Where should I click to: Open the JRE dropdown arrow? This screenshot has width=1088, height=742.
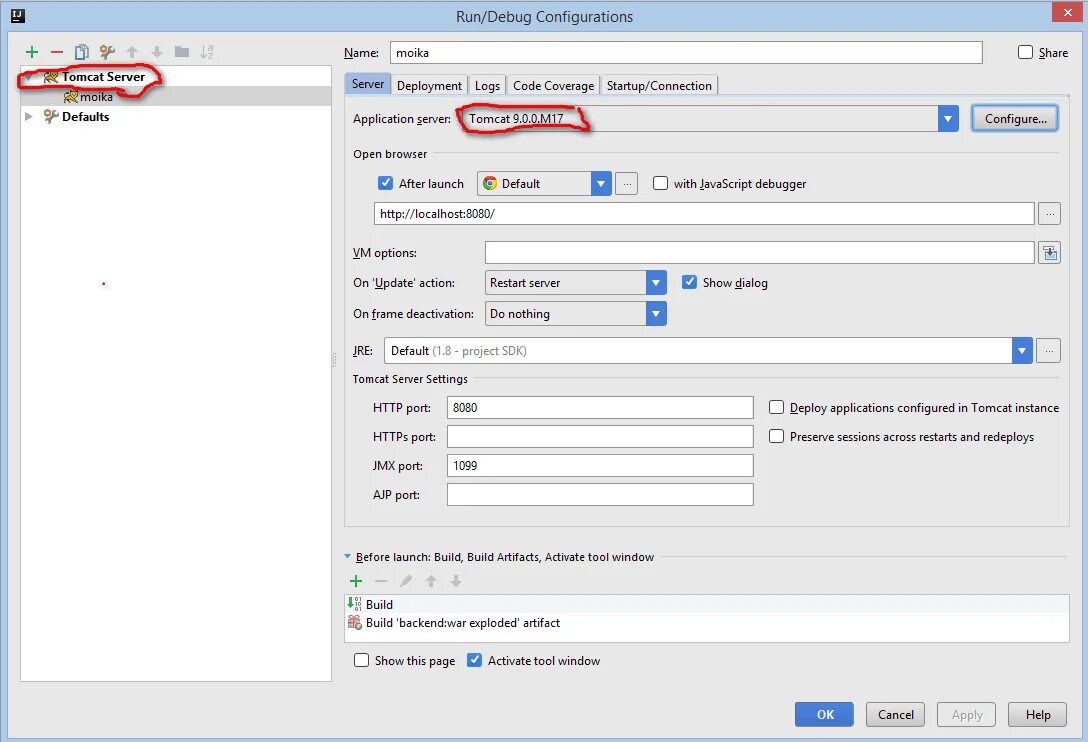coord(1021,351)
